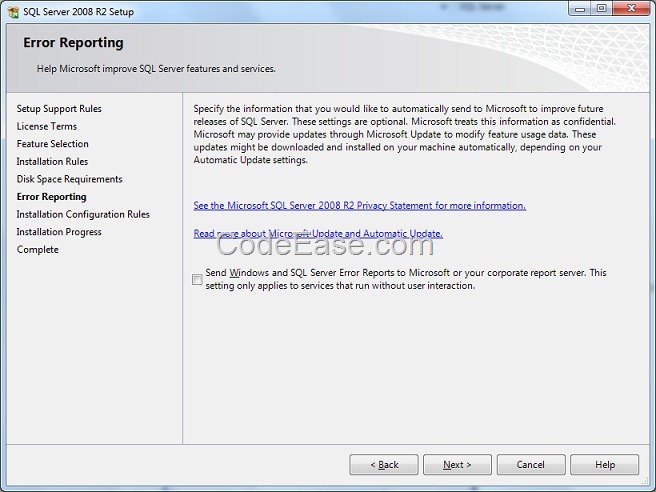Cancel the SQL Server setup

(x=531, y=464)
